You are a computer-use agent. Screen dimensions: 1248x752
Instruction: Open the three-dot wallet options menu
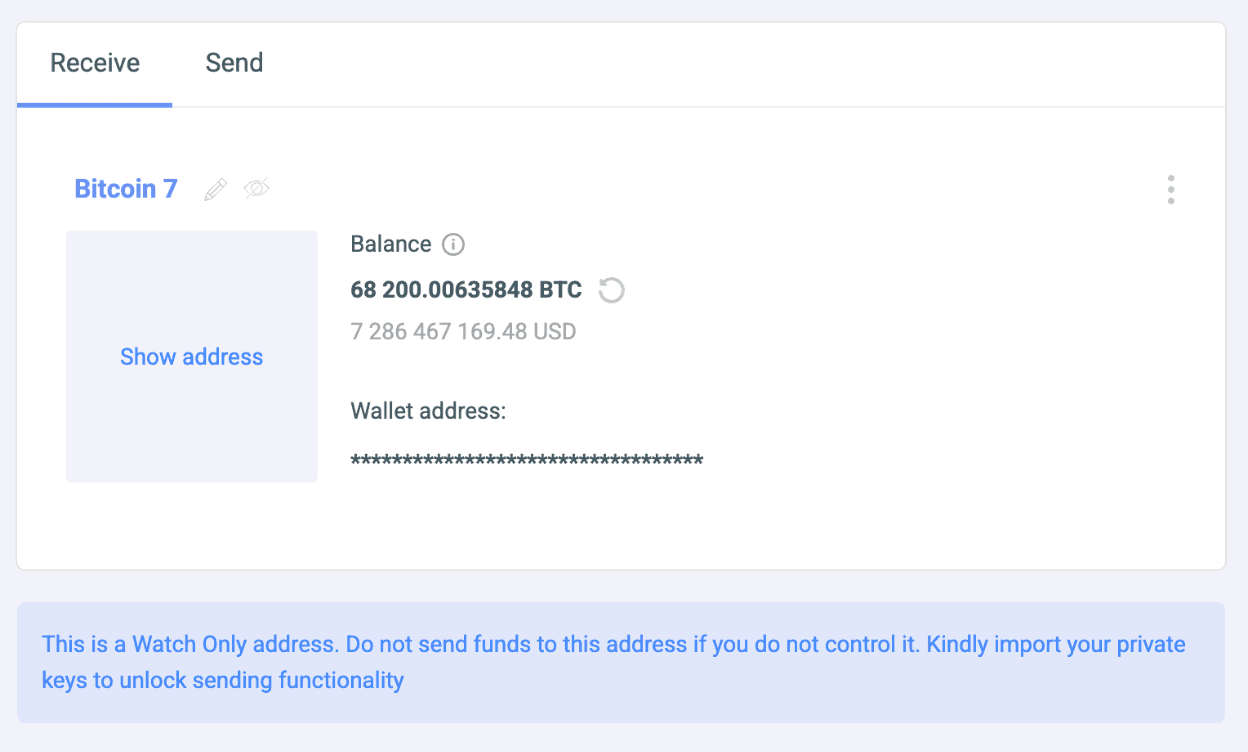coord(1170,189)
